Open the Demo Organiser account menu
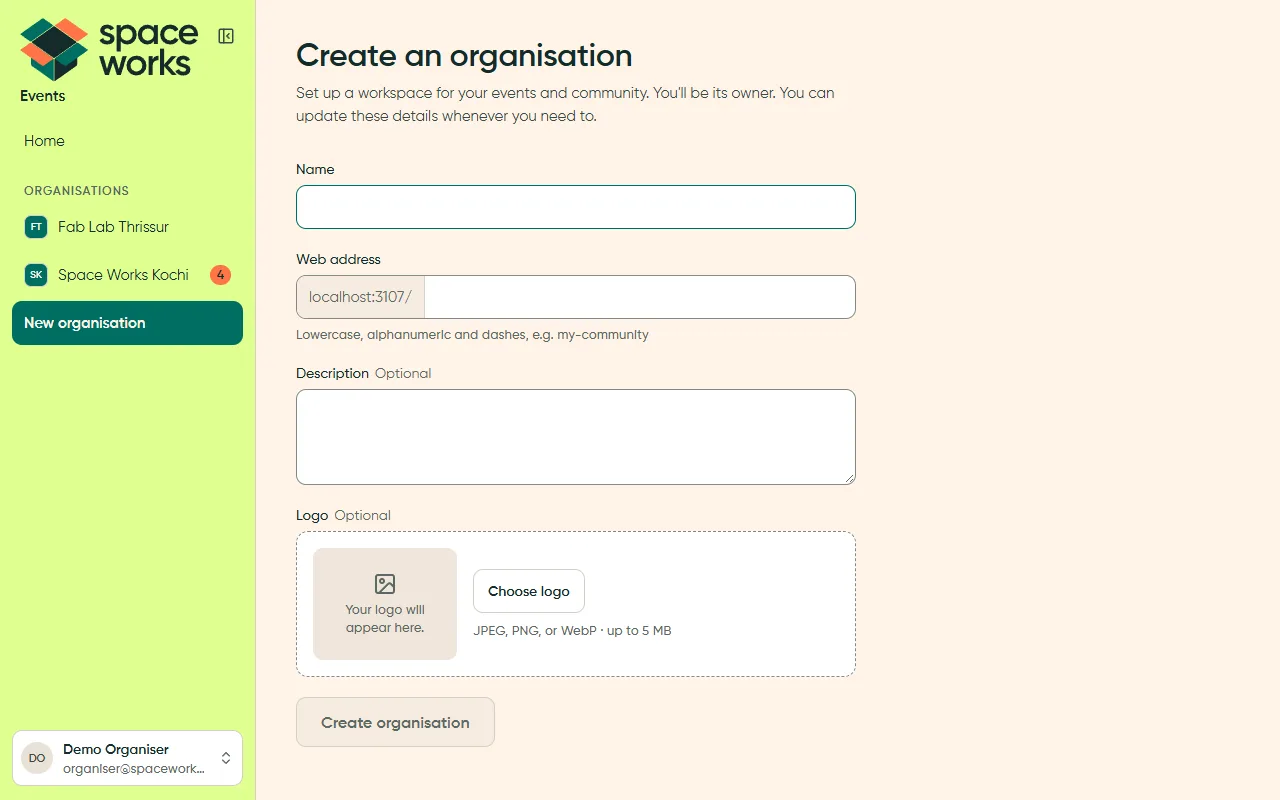This screenshot has height=800, width=1280. point(127,758)
